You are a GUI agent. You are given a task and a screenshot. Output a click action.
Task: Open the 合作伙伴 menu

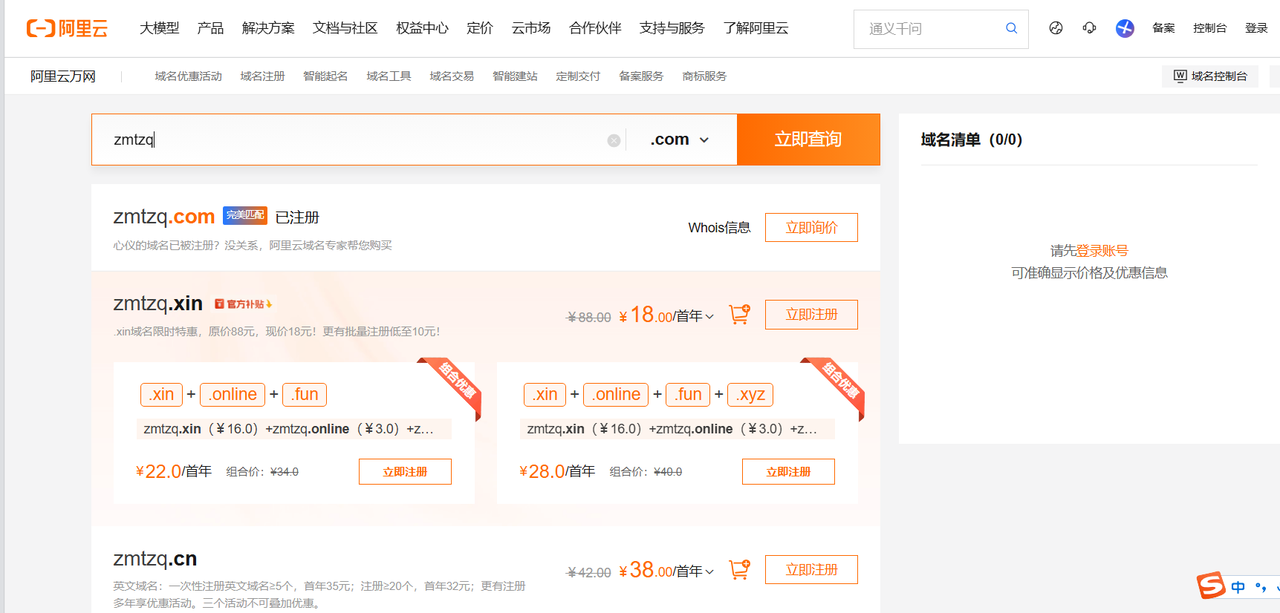tap(595, 28)
